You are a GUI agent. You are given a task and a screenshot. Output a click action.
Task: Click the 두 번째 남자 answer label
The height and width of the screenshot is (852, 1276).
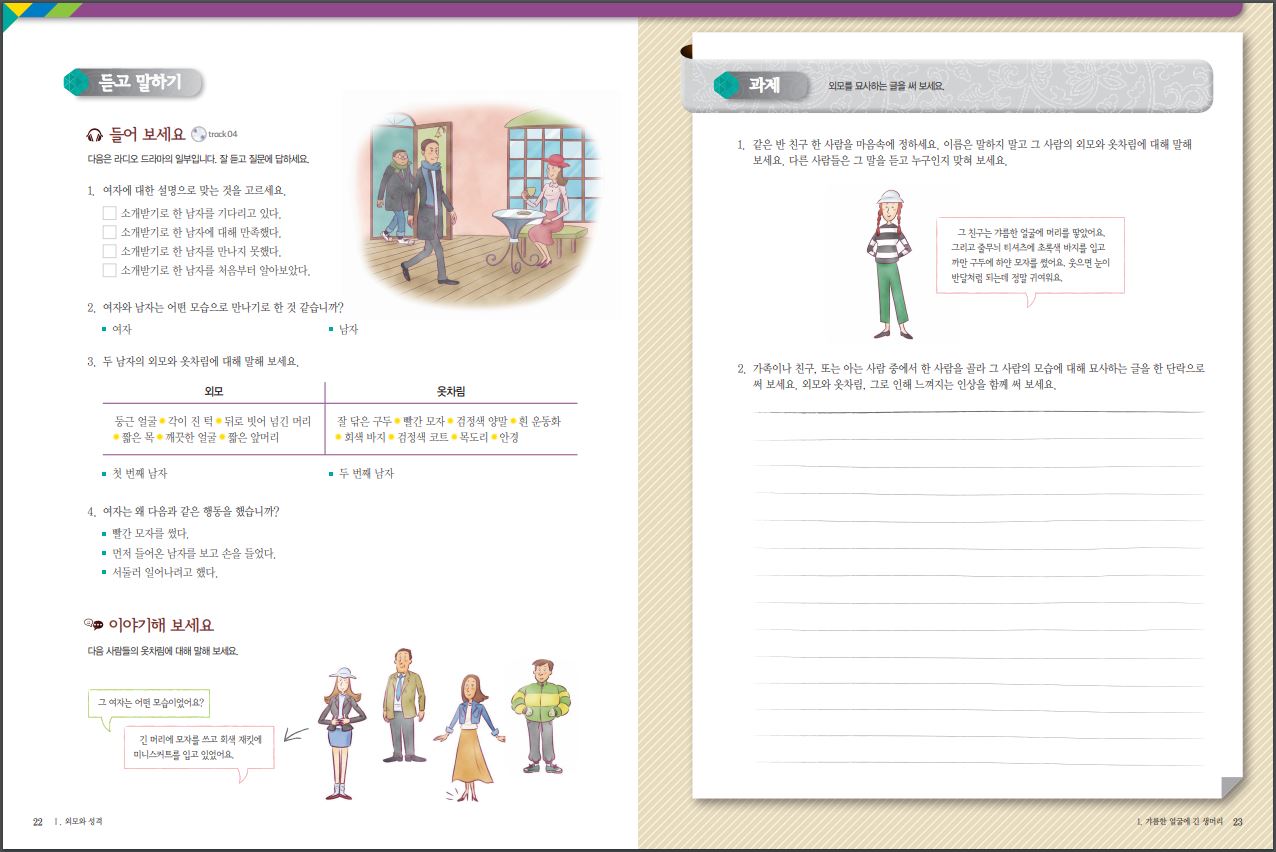coord(367,473)
